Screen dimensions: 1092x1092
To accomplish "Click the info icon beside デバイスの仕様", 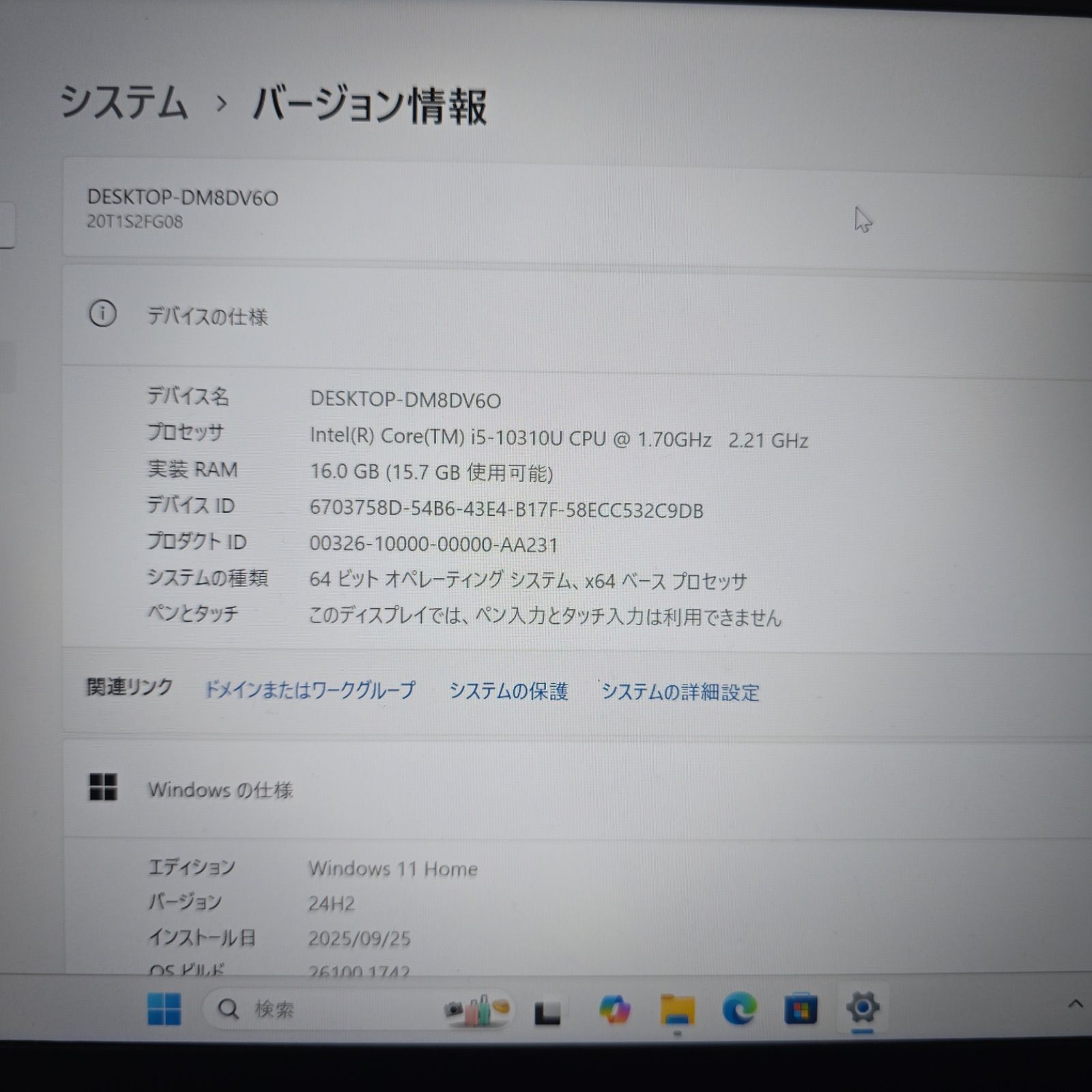I will (102, 314).
